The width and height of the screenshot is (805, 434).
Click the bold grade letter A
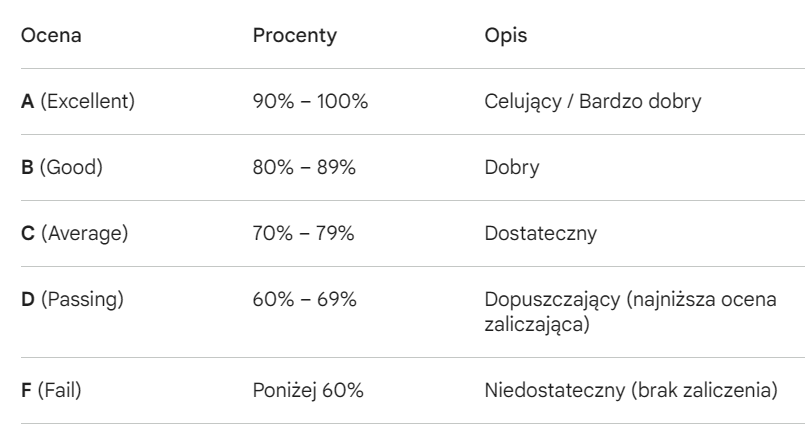(x=27, y=101)
